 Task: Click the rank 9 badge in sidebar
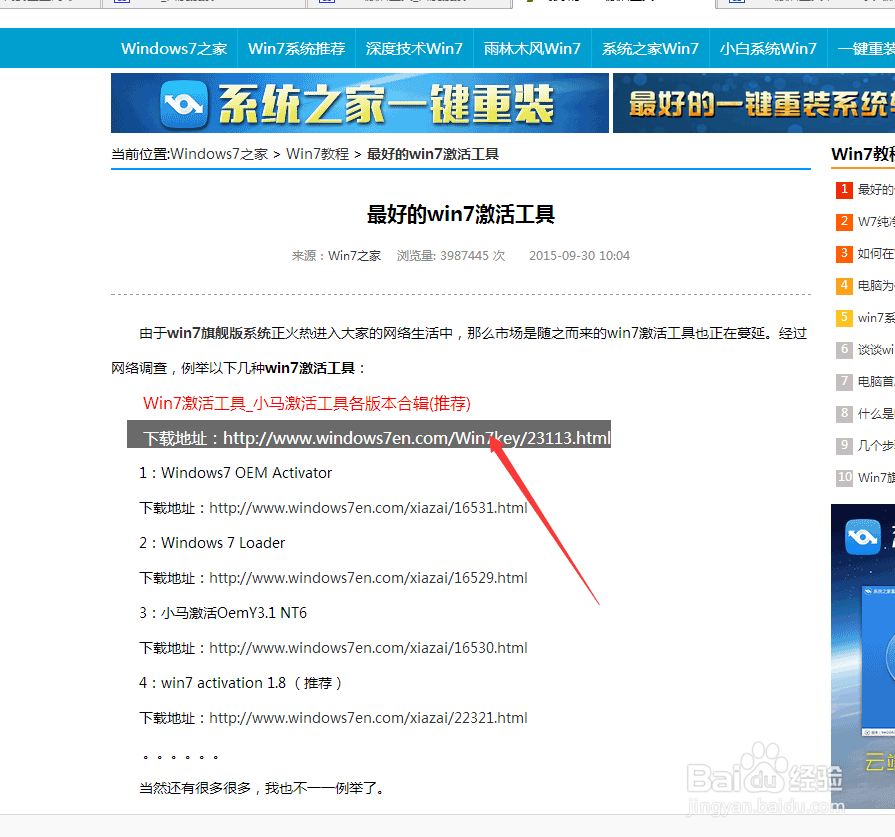click(844, 445)
